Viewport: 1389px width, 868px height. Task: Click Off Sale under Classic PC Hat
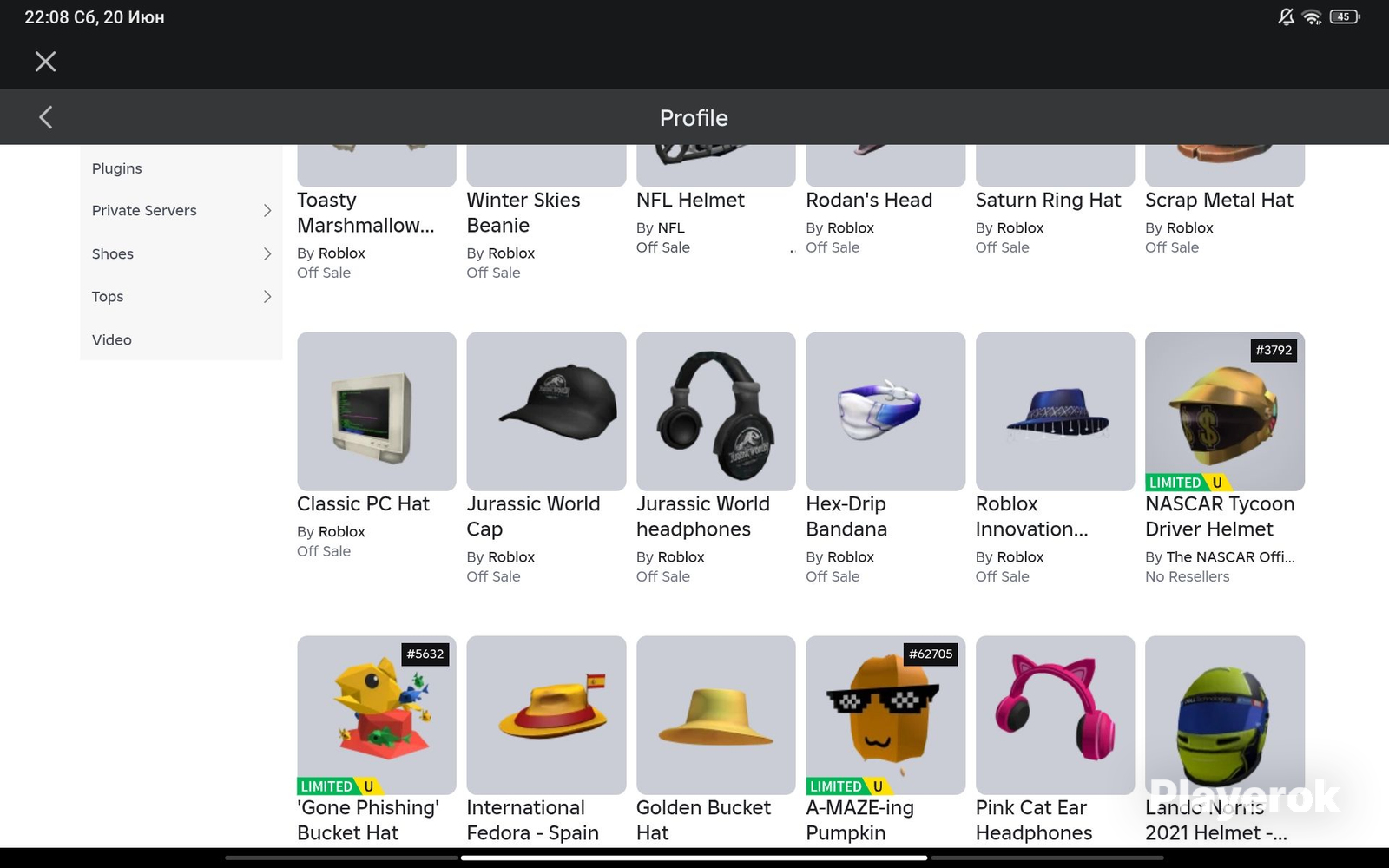(x=324, y=552)
